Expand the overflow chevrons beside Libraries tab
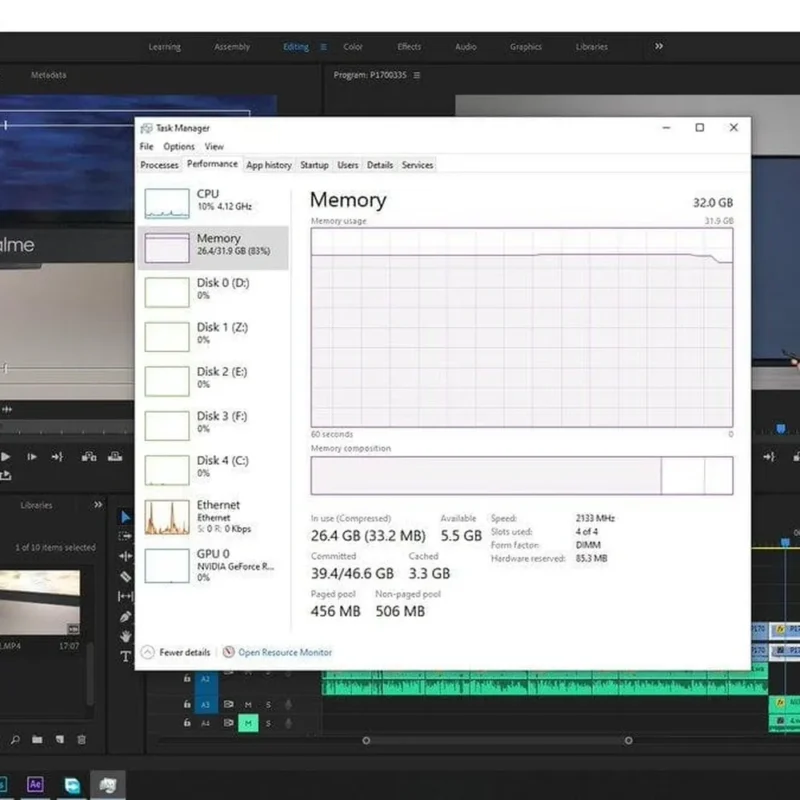Screen dimensions: 800x800 coord(98,505)
